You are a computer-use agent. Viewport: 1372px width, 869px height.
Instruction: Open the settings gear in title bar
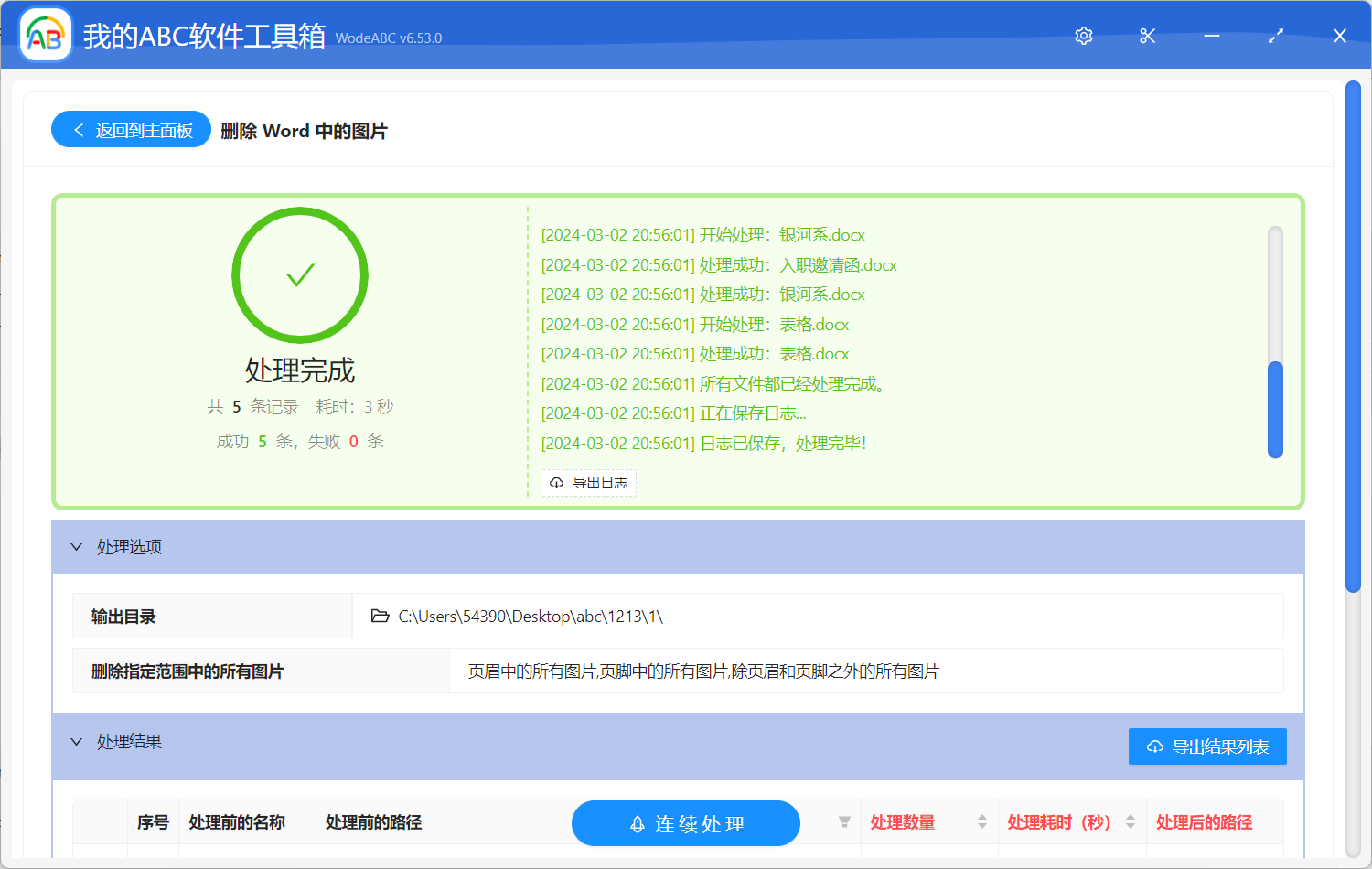coord(1084,36)
